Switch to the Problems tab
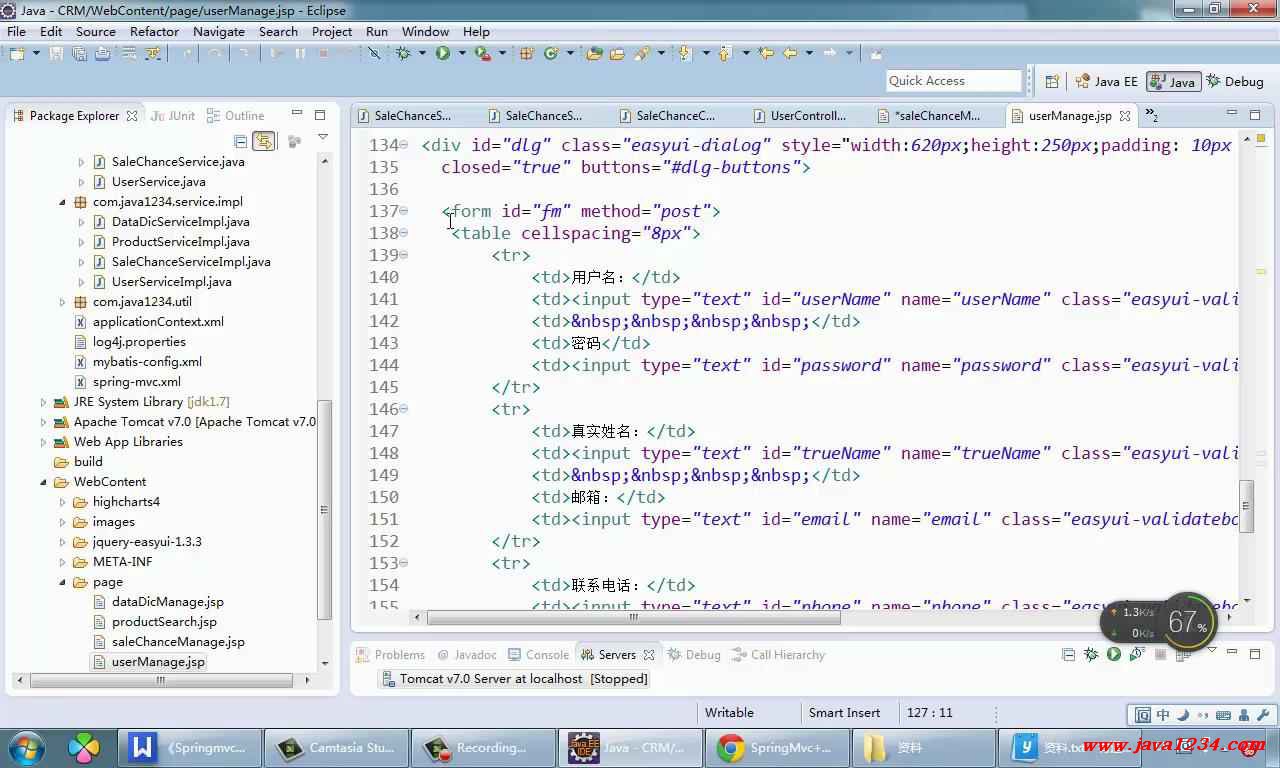Image resolution: width=1280 pixels, height=768 pixels. pos(391,655)
